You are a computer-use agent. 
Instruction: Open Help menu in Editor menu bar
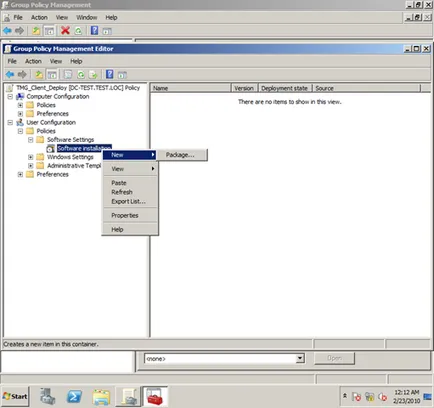pyautogui.click(x=76, y=61)
